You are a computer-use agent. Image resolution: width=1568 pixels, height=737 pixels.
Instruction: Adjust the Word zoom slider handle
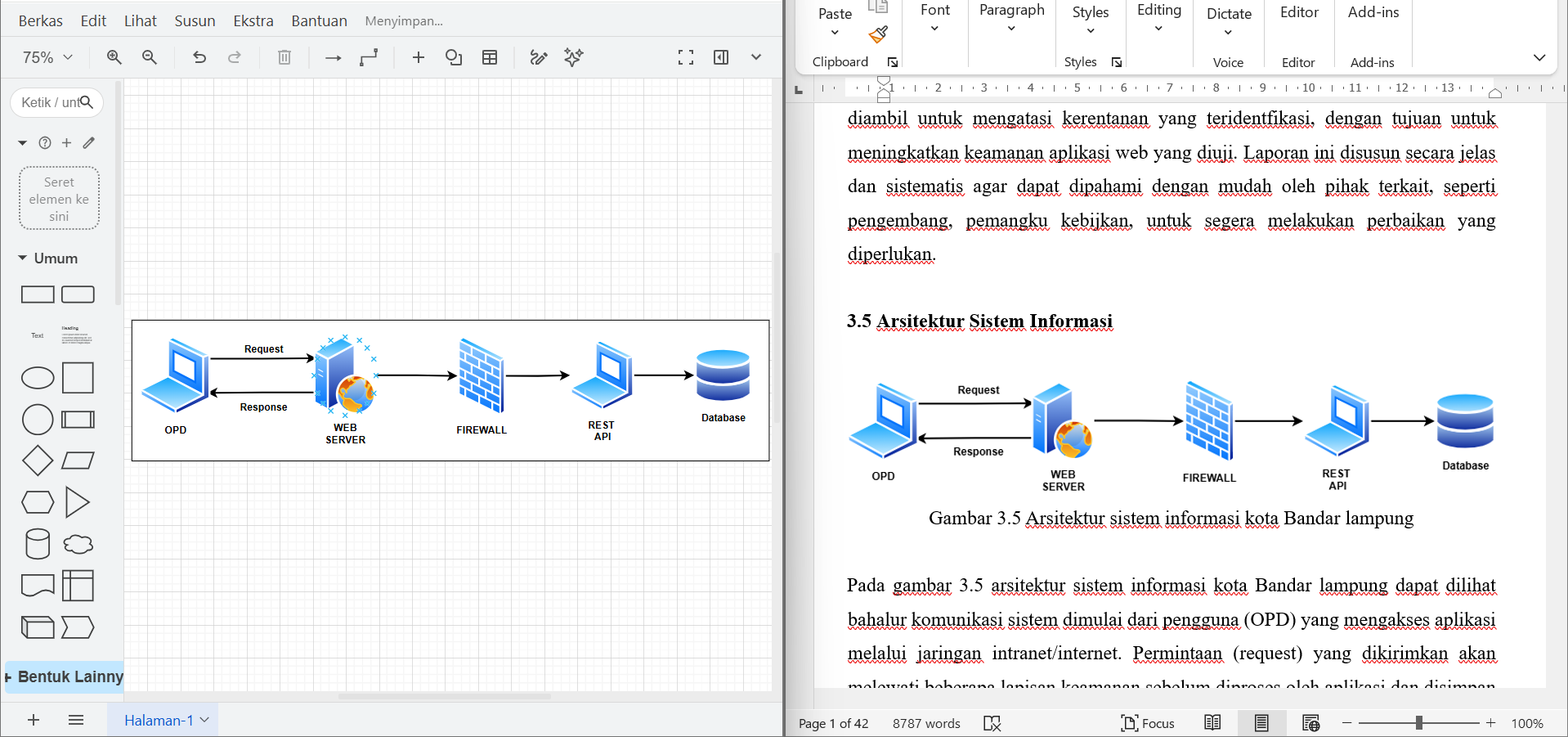pyautogui.click(x=1419, y=723)
